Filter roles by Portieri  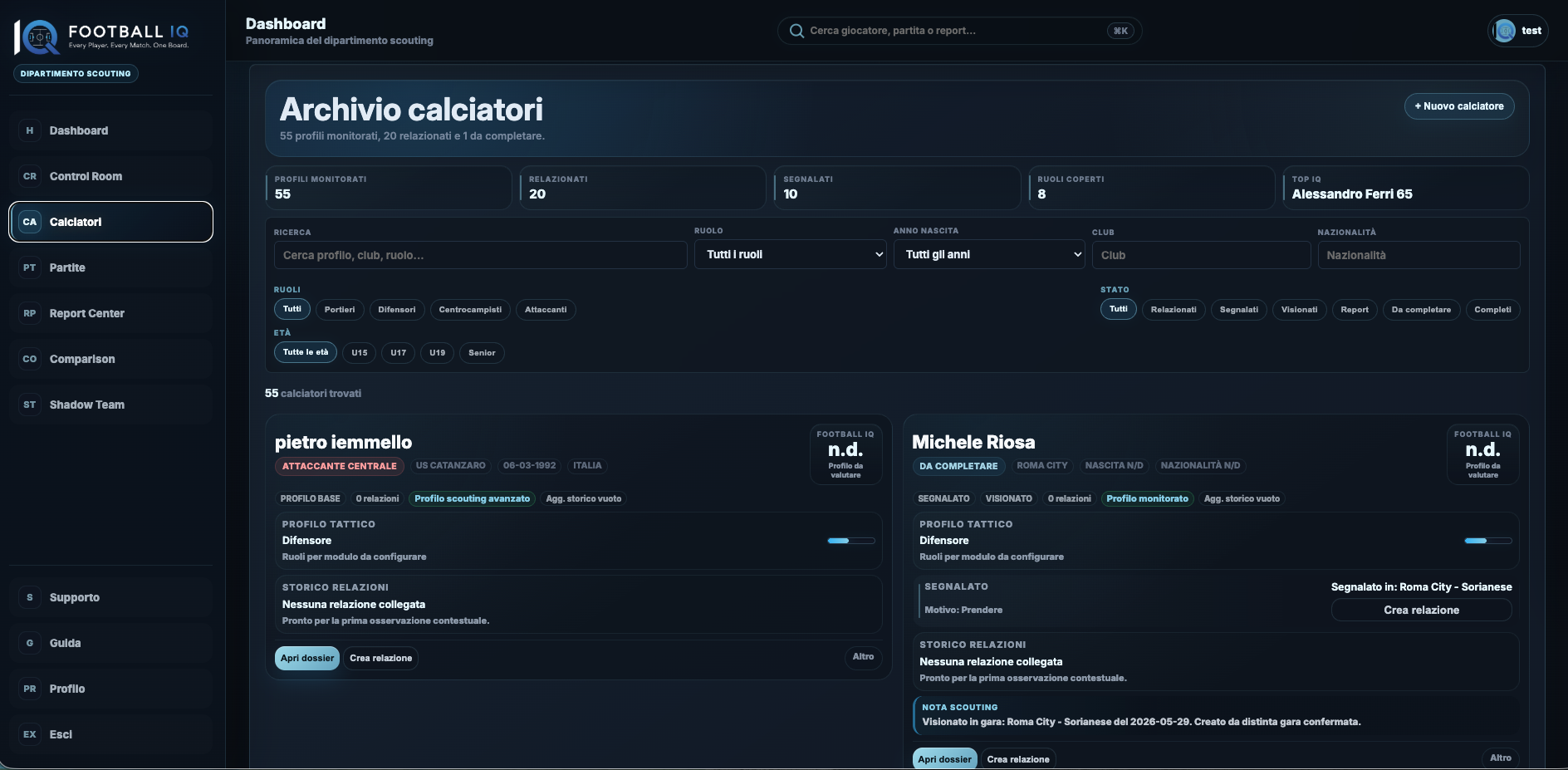340,310
